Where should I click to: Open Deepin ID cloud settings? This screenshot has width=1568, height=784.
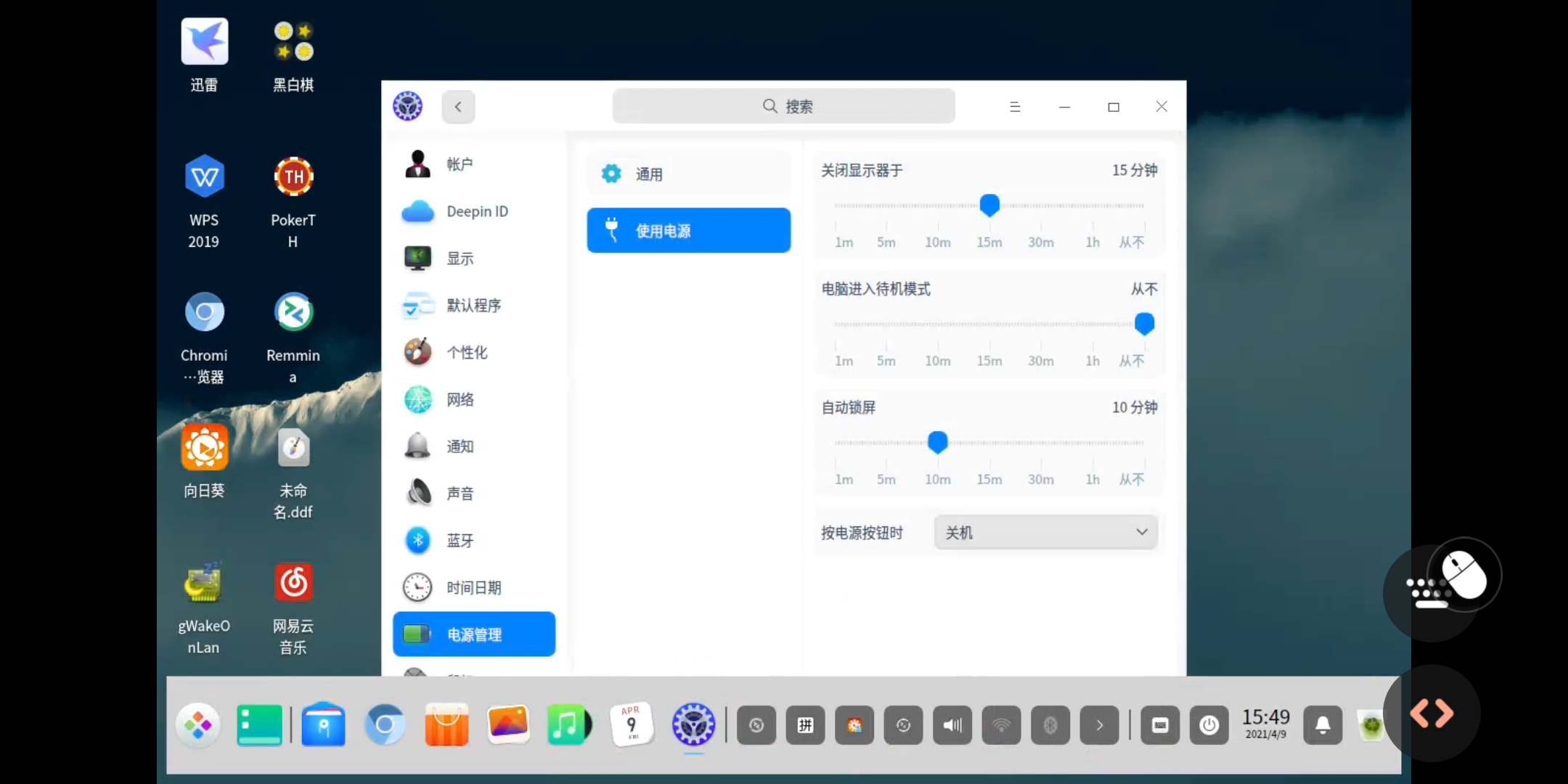tap(475, 211)
